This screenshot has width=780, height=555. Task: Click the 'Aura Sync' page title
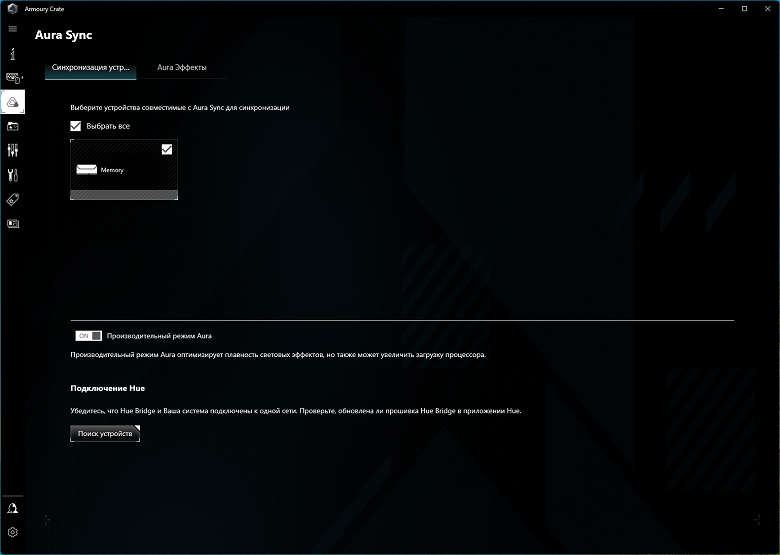(x=64, y=35)
